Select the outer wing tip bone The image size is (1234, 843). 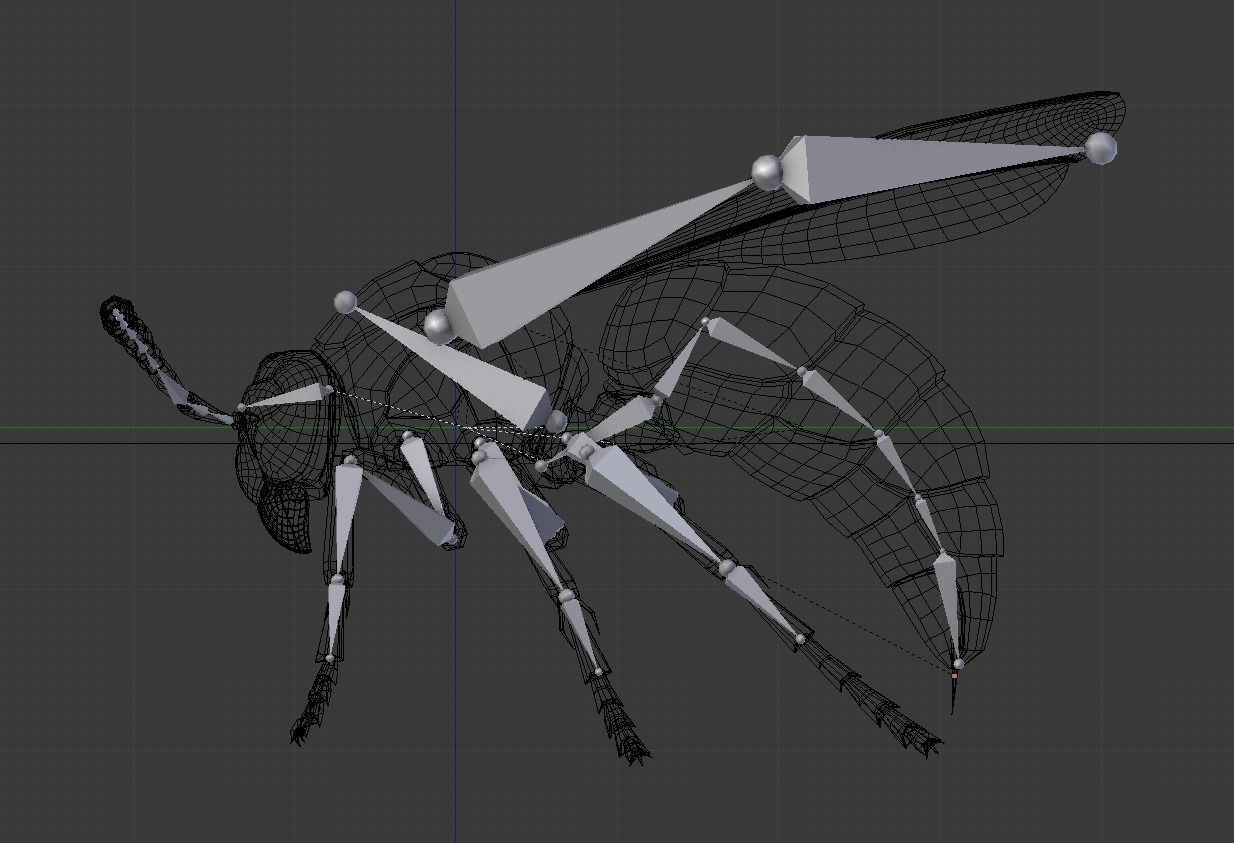pyautogui.click(x=930, y=167)
